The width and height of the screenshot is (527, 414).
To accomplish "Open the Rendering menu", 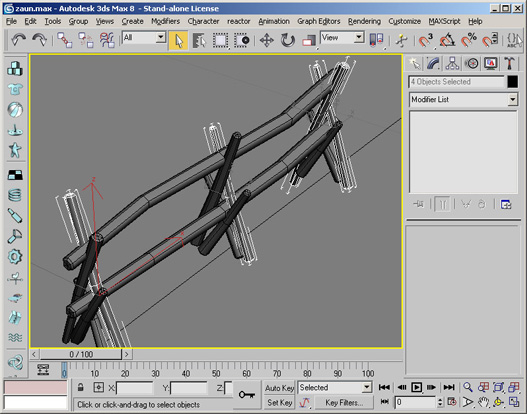I will [x=364, y=21].
